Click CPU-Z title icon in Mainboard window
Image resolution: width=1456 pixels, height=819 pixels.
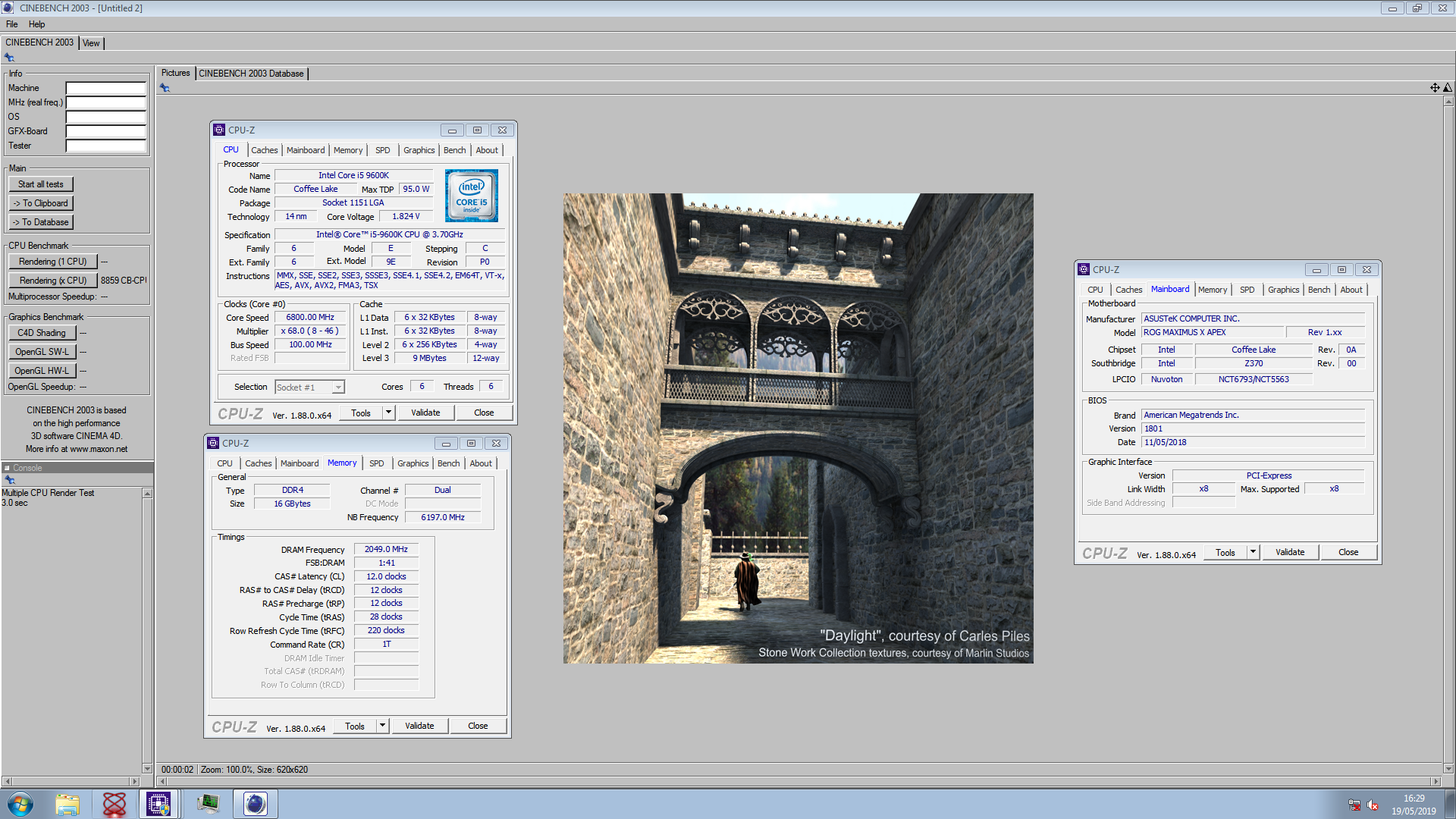click(1084, 269)
